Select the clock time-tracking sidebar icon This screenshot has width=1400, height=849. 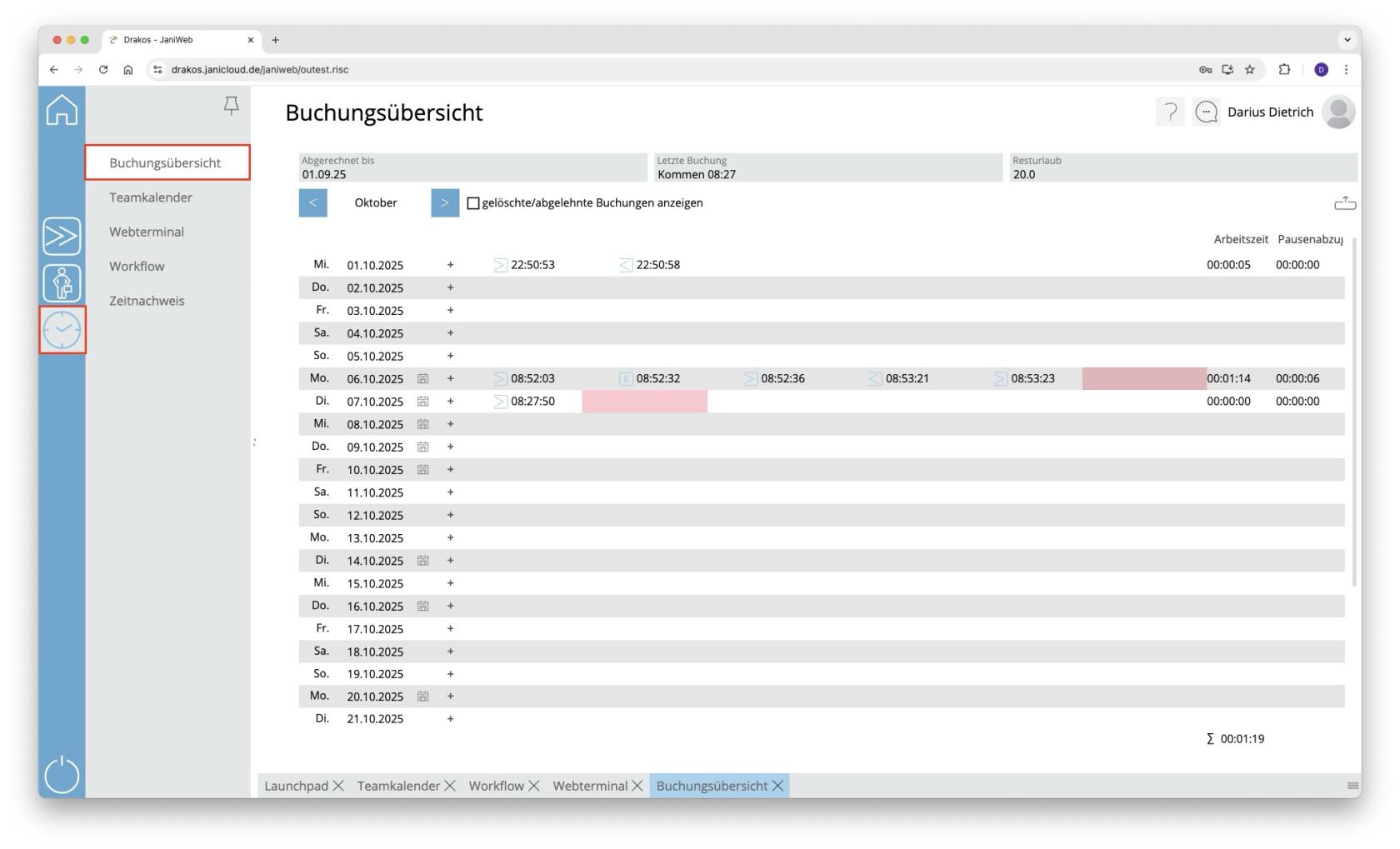pyautogui.click(x=62, y=330)
